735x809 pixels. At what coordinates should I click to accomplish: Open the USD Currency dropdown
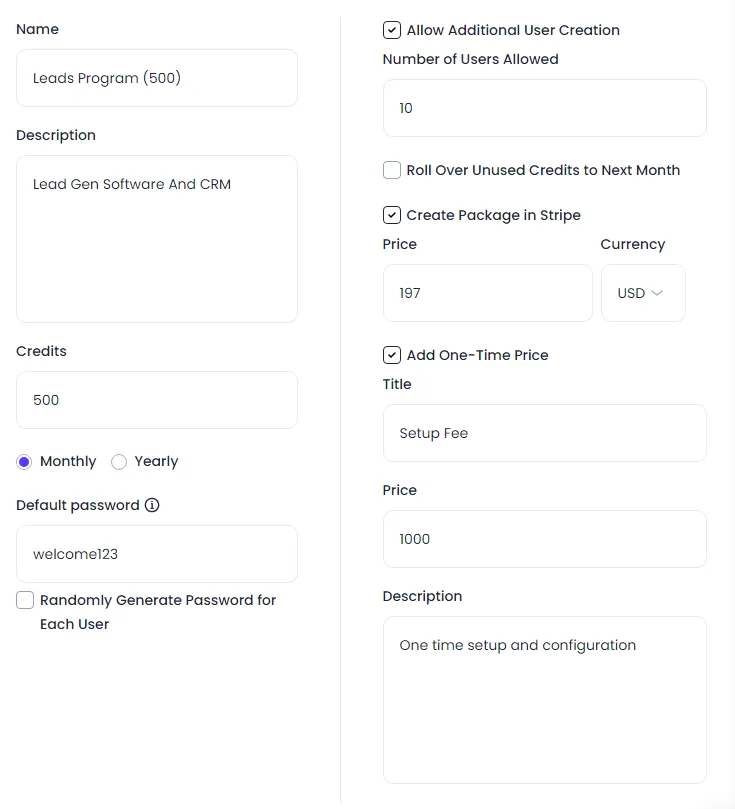coord(643,293)
